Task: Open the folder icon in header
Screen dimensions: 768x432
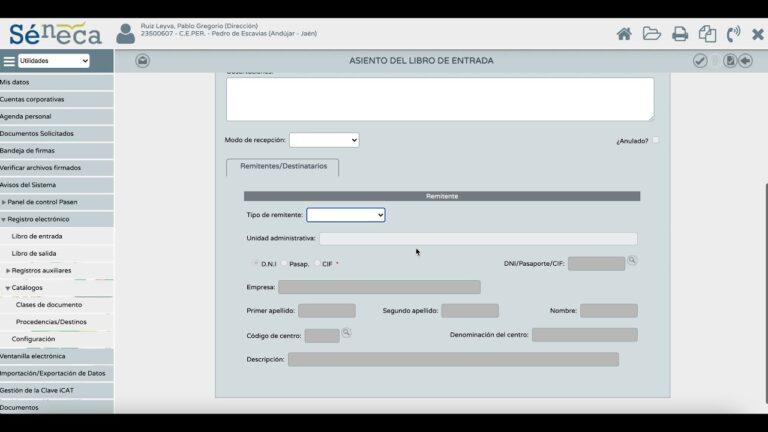Action: point(651,34)
